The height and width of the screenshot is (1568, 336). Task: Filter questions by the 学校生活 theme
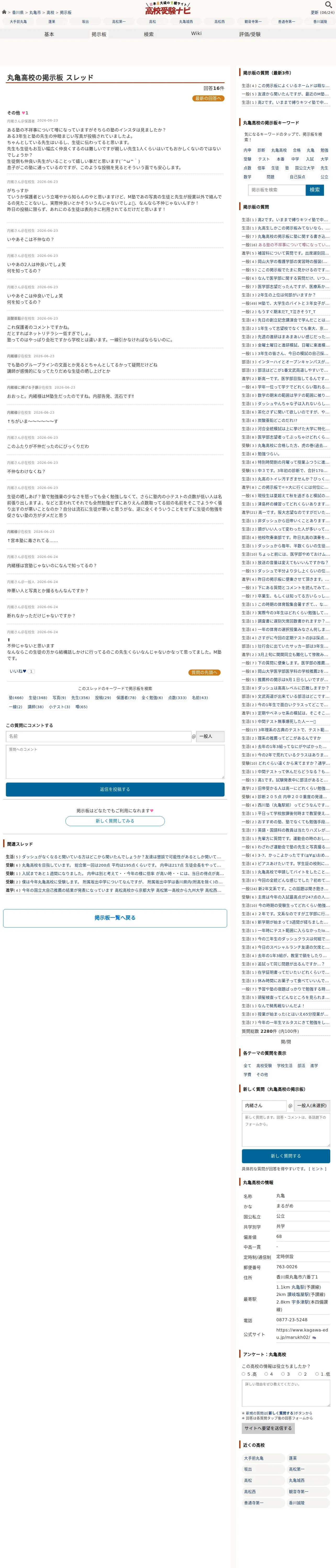pos(285,1066)
